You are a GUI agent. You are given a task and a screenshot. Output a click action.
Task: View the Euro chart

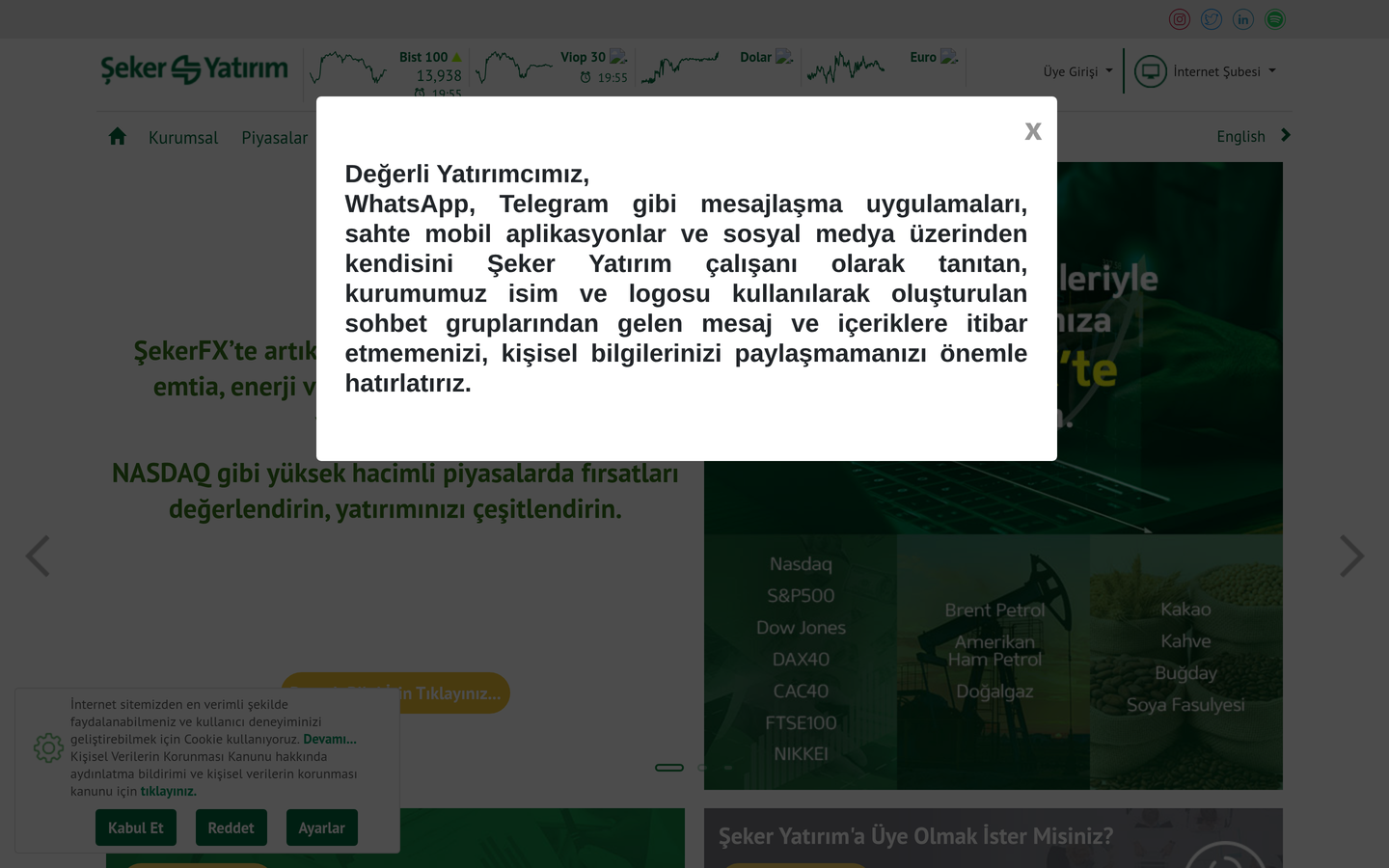pyautogui.click(x=846, y=68)
